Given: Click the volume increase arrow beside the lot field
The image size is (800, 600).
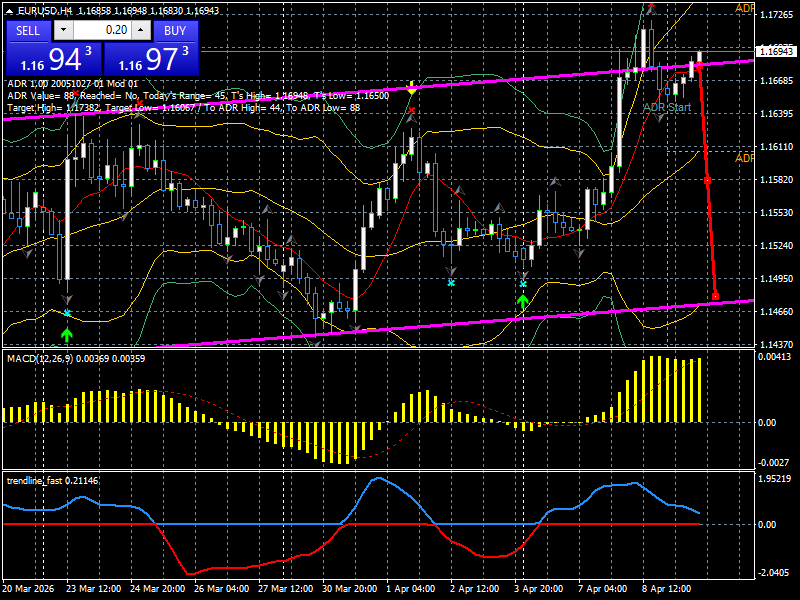Looking at the screenshot, I should [x=138, y=31].
